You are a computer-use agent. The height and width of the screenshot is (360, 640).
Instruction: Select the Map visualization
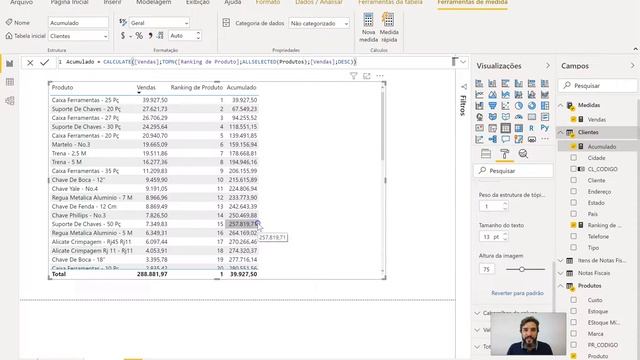pyautogui.click(x=479, y=117)
